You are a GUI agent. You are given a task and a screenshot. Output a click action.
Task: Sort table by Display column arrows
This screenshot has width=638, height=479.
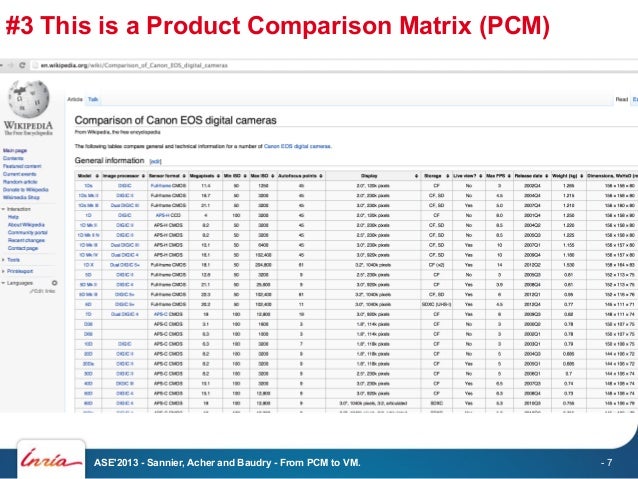416,176
